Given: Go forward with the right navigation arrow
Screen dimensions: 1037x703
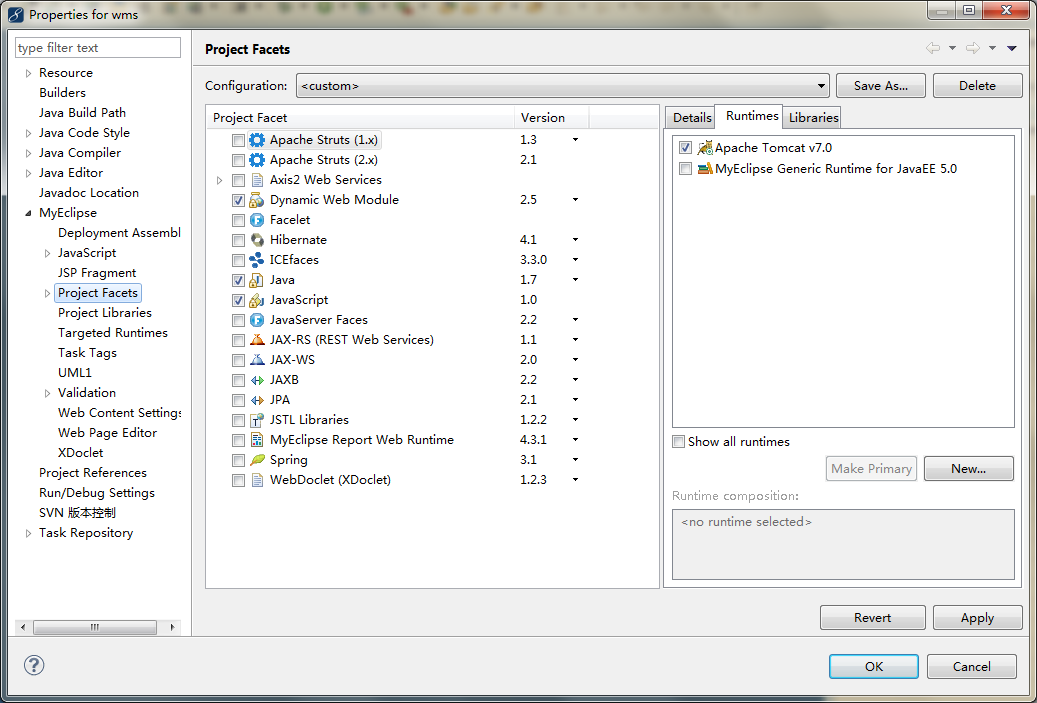Looking at the screenshot, I should pos(972,48).
